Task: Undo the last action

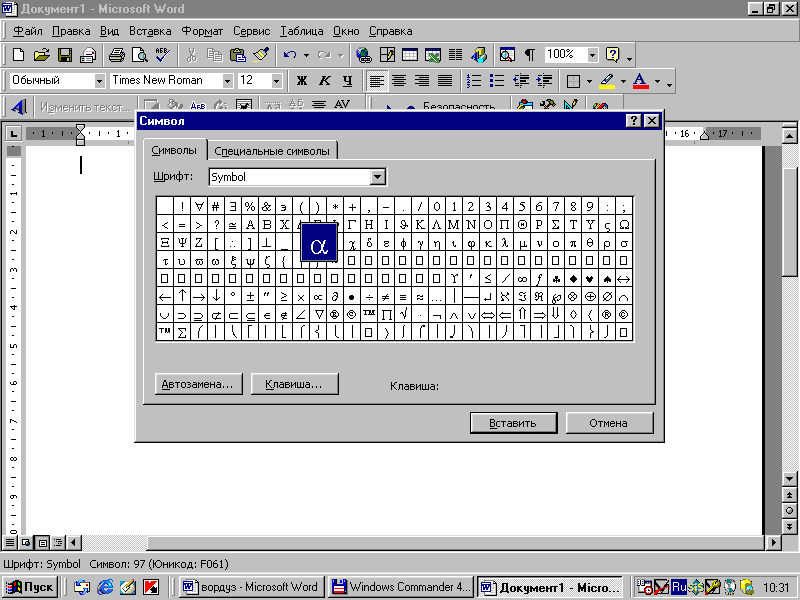Action: [290, 55]
